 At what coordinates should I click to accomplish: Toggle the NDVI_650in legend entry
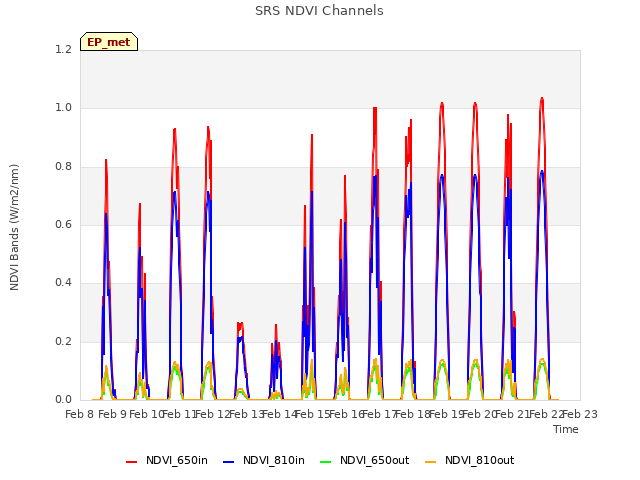click(167, 460)
